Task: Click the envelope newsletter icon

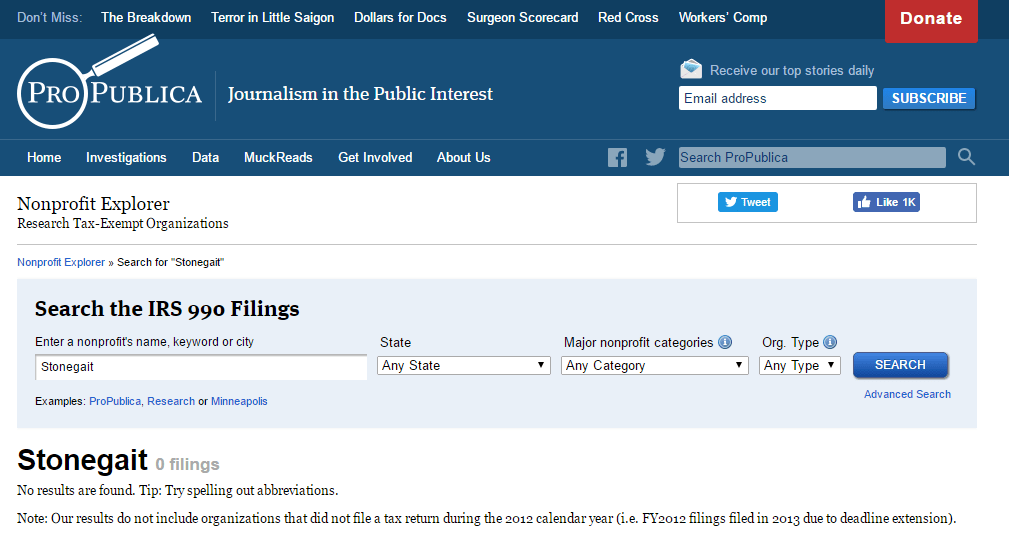Action: click(691, 69)
